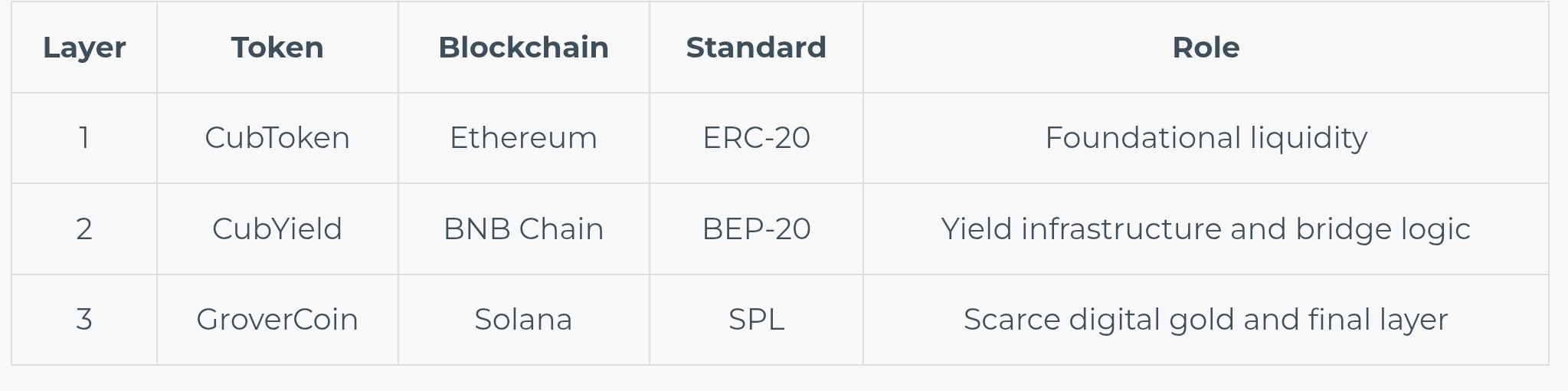Click the layer number 1 cell
This screenshot has height=391, width=1568.
pos(84,138)
